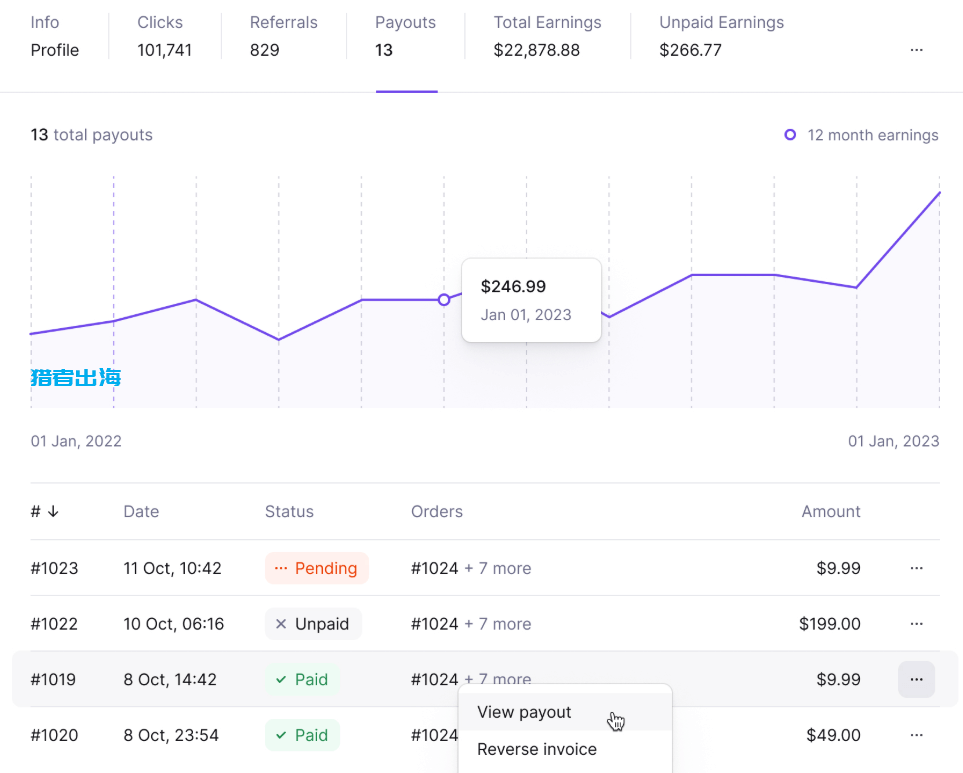Click the 12 month earnings legend marker
963x773 pixels.
pos(790,135)
